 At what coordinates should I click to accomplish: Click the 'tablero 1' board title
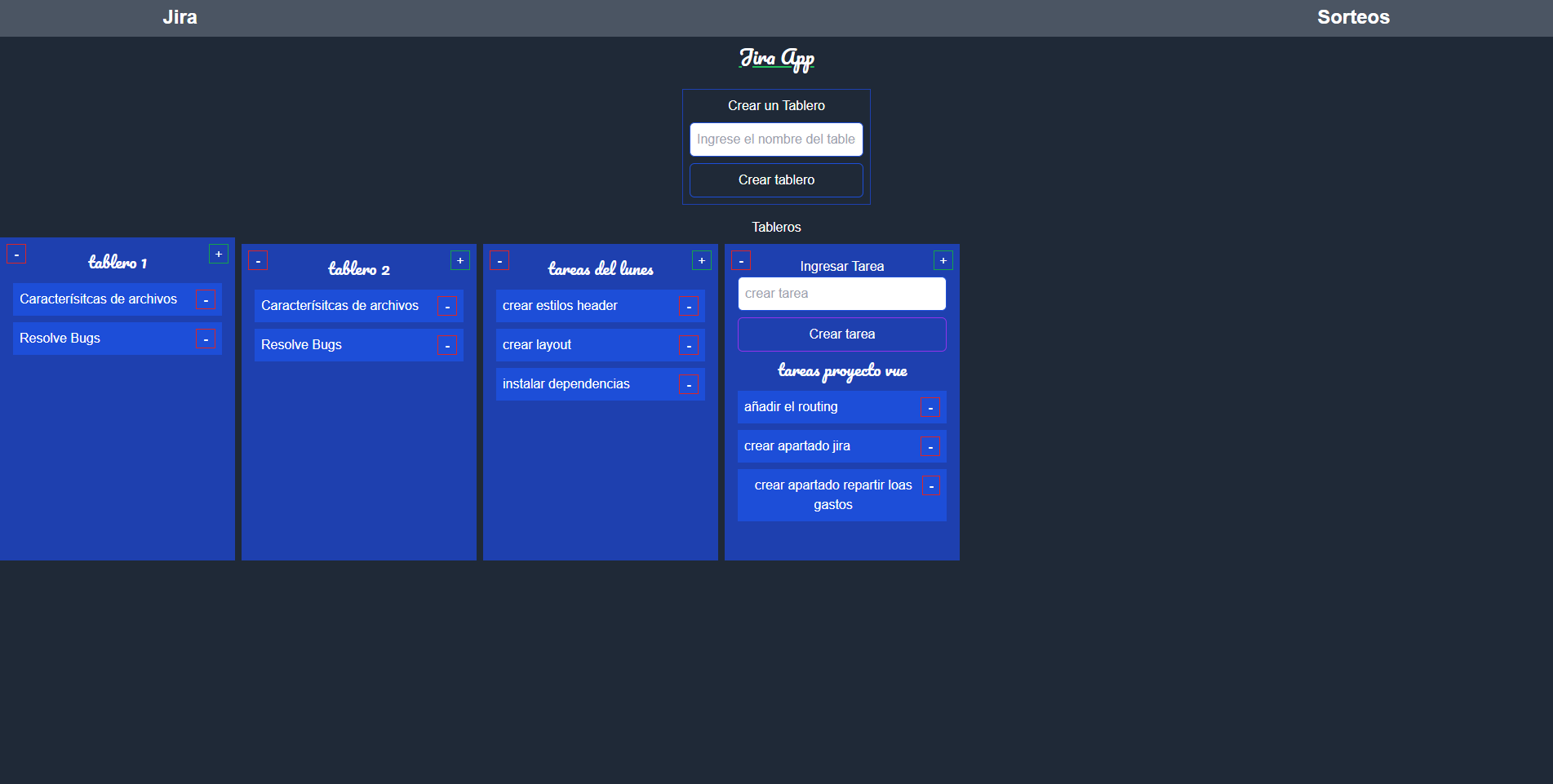[118, 262]
